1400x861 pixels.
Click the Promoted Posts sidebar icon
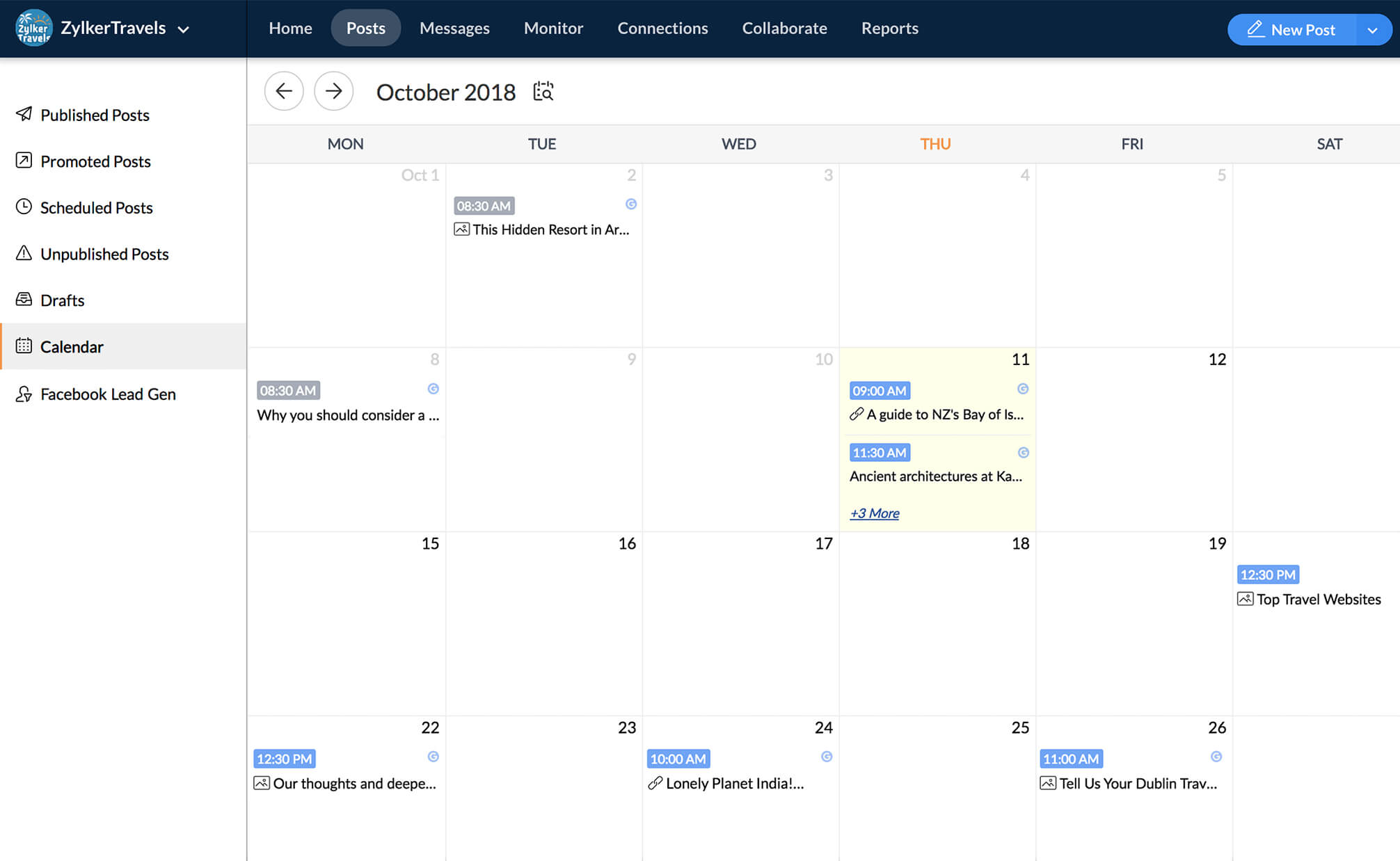coord(24,160)
